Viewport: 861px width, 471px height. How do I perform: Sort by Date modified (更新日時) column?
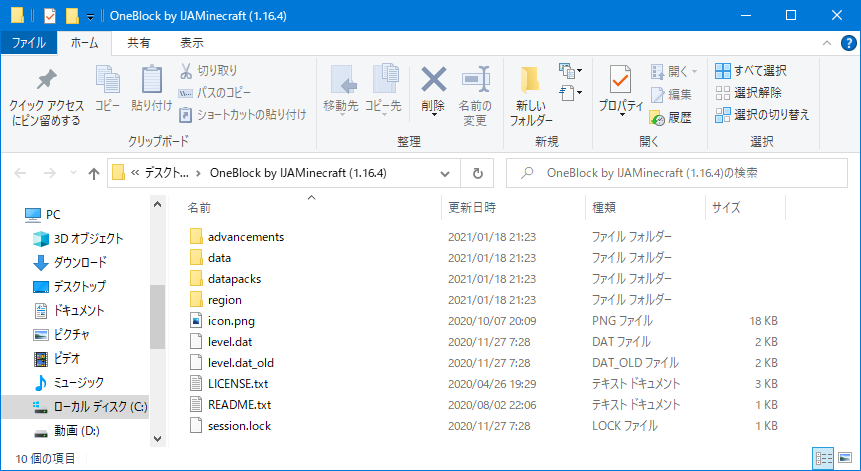[x=513, y=208]
